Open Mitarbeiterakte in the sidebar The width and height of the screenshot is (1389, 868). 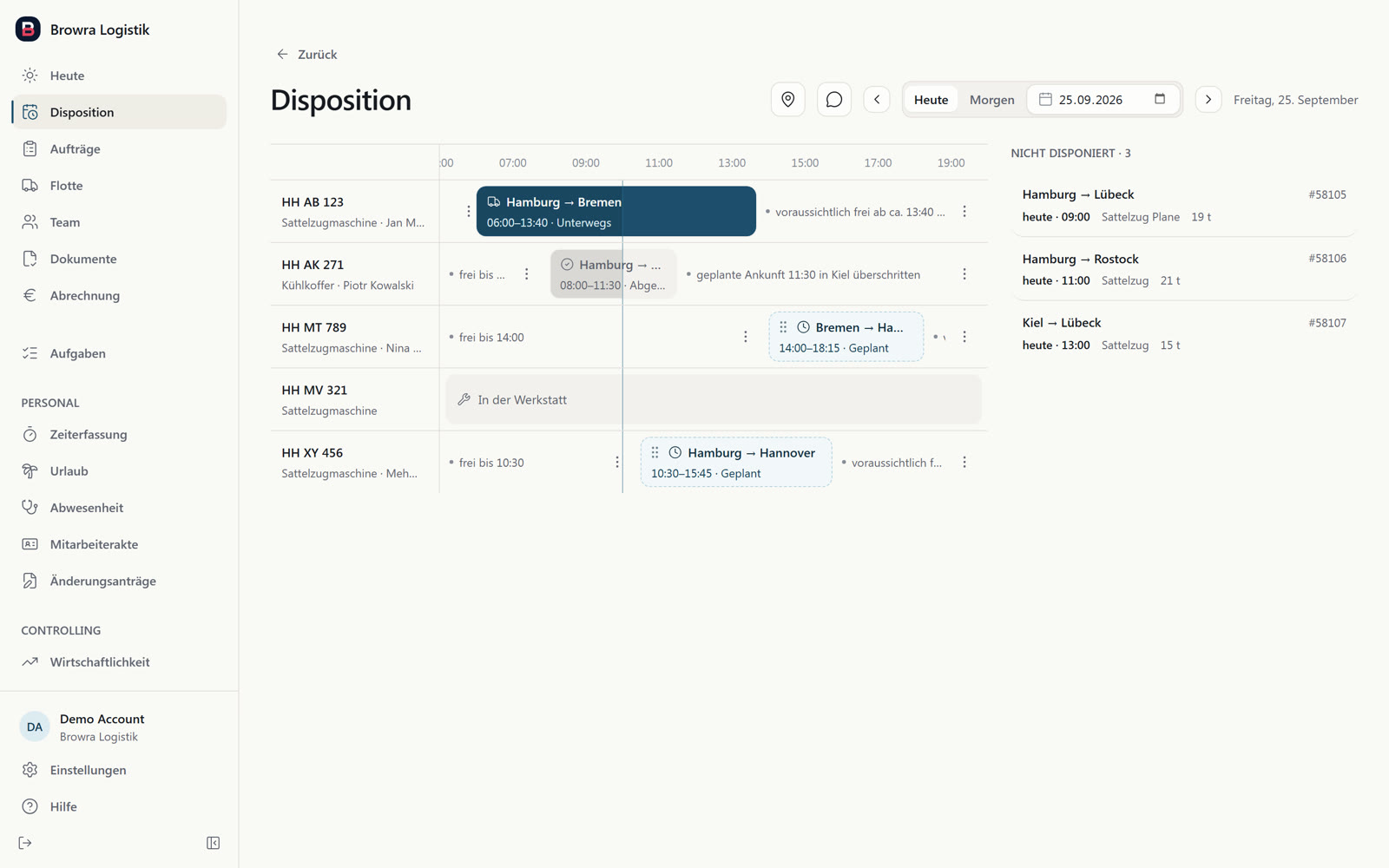119,544
